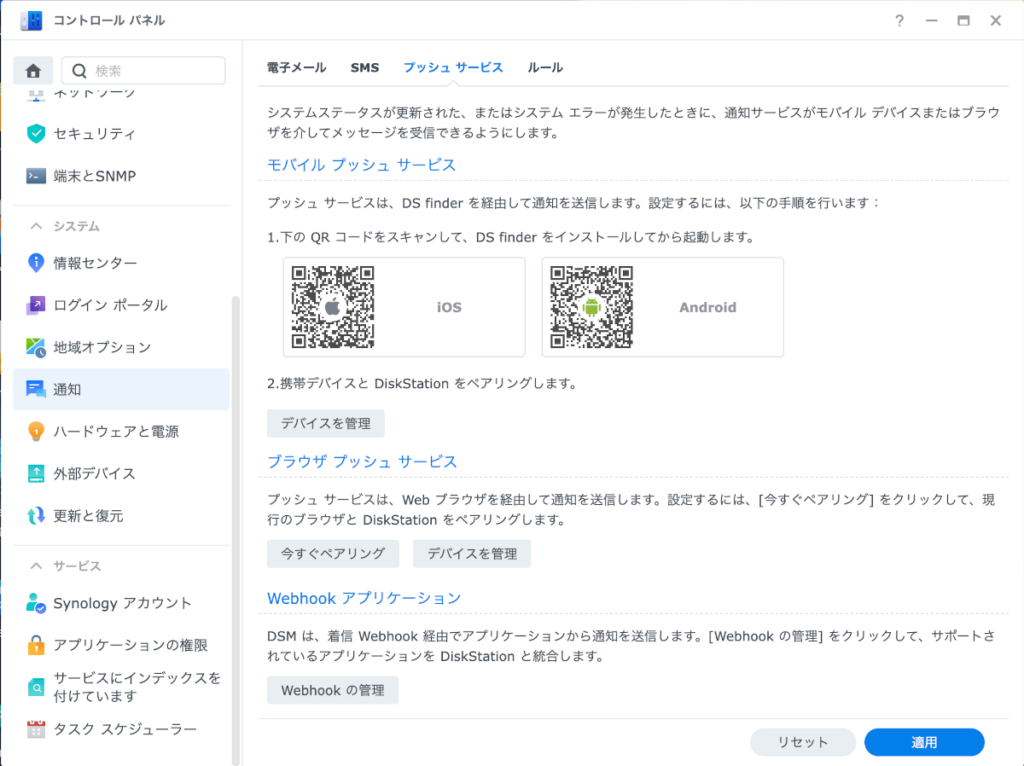The width and height of the screenshot is (1024, 766).
Task: Collapse the システム section chevron
Action: coord(36,226)
